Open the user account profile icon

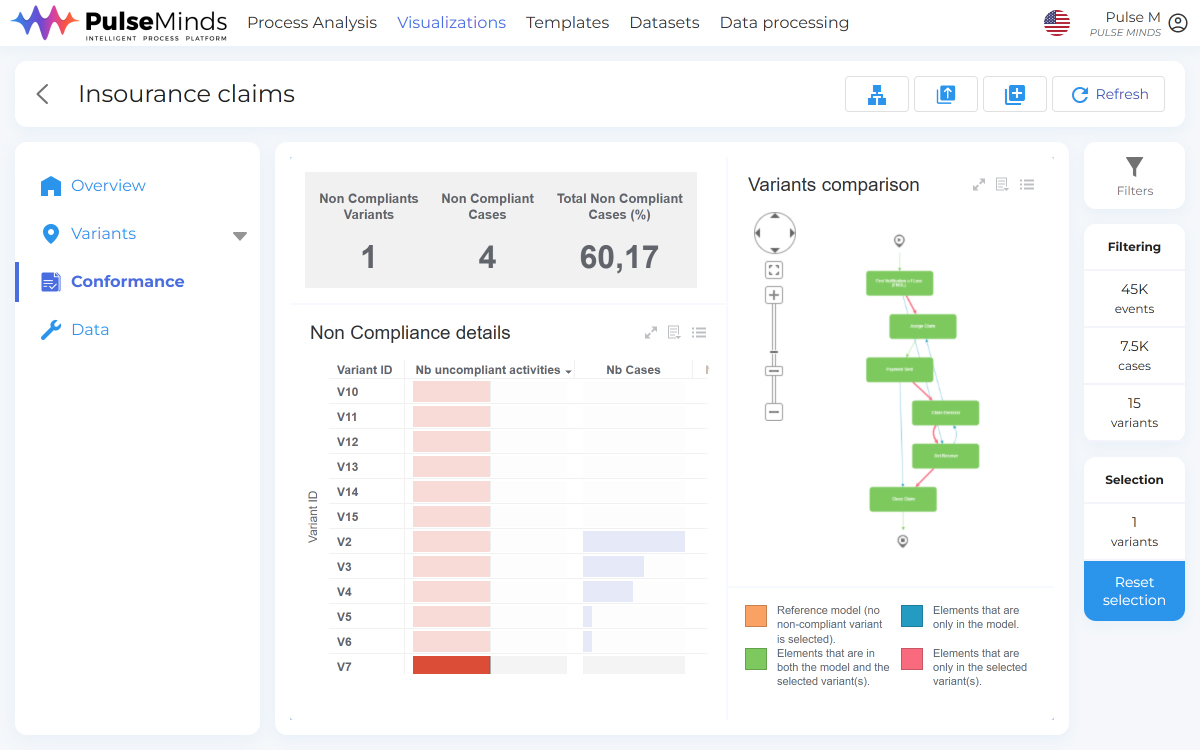point(1178,23)
